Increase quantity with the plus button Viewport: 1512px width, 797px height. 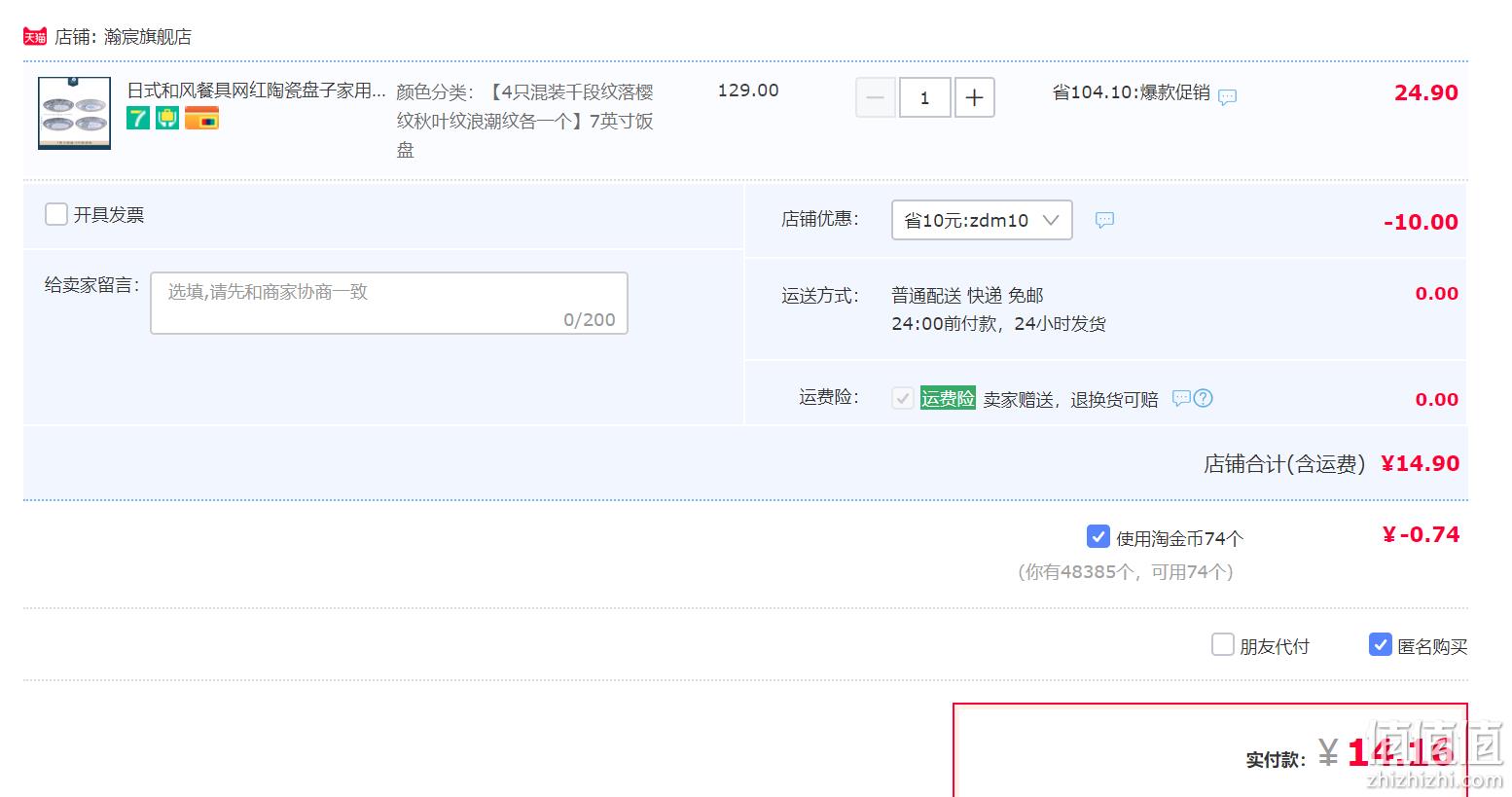click(974, 97)
